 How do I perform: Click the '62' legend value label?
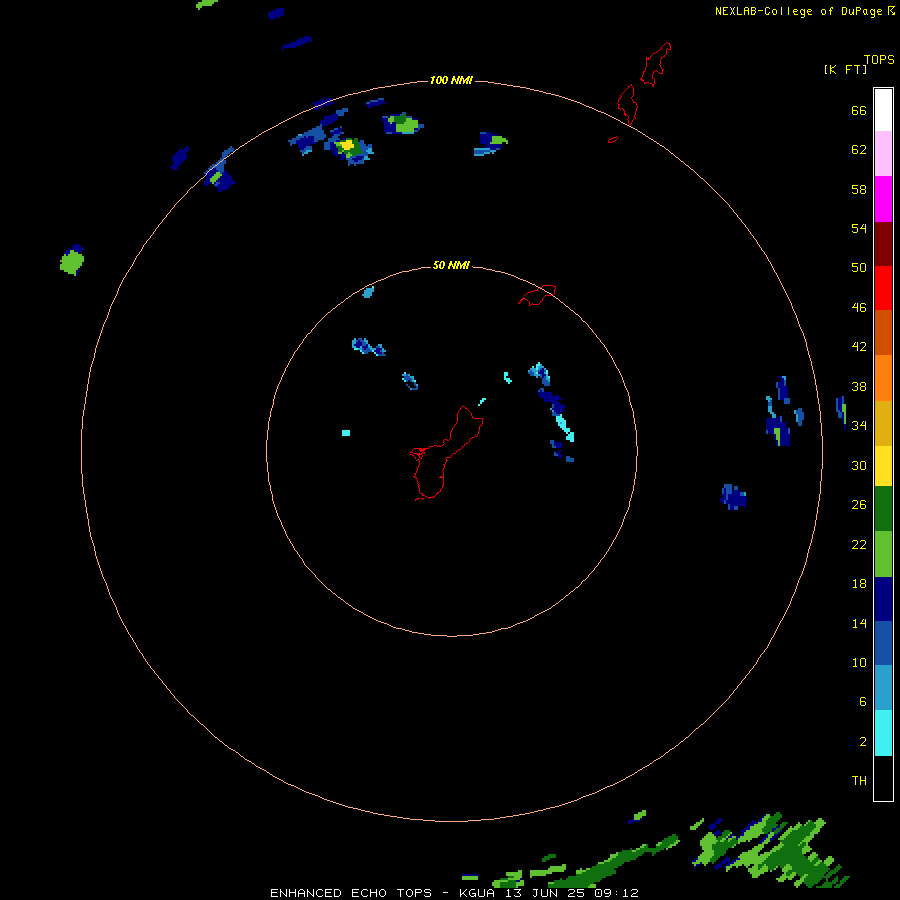click(x=859, y=150)
